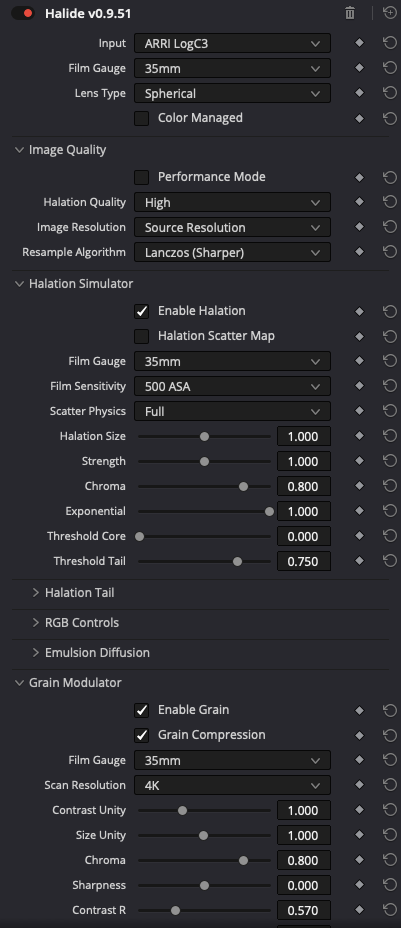Open the Scatter Physics dropdown
Screen dimensions: 401x928
click(x=232, y=411)
